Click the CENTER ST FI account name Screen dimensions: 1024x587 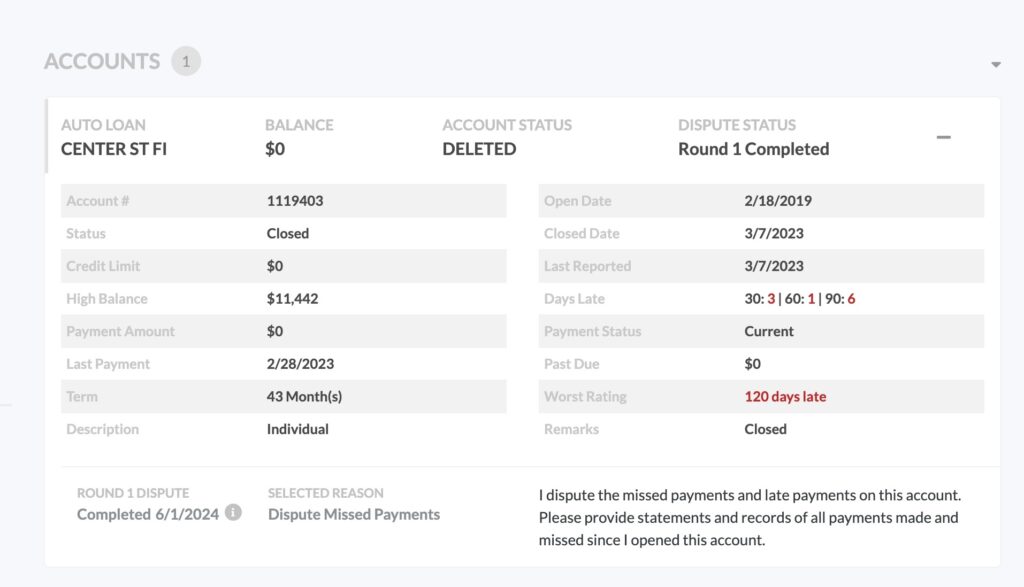click(114, 149)
